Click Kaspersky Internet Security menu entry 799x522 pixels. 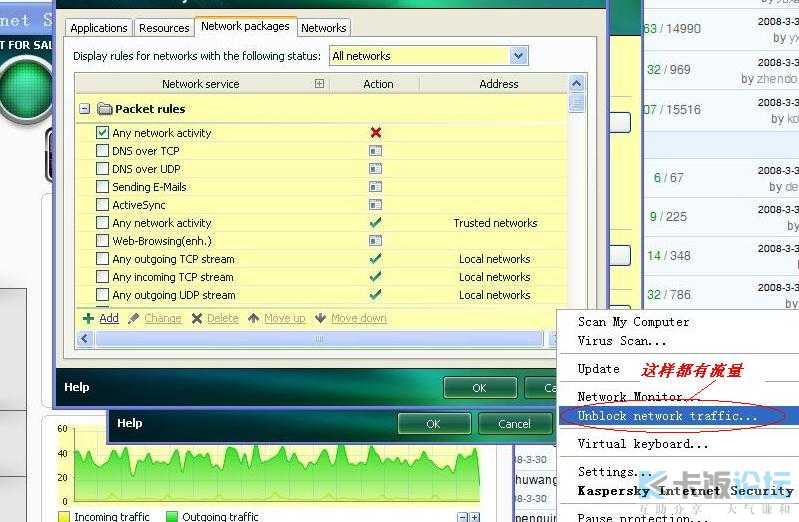pos(685,491)
